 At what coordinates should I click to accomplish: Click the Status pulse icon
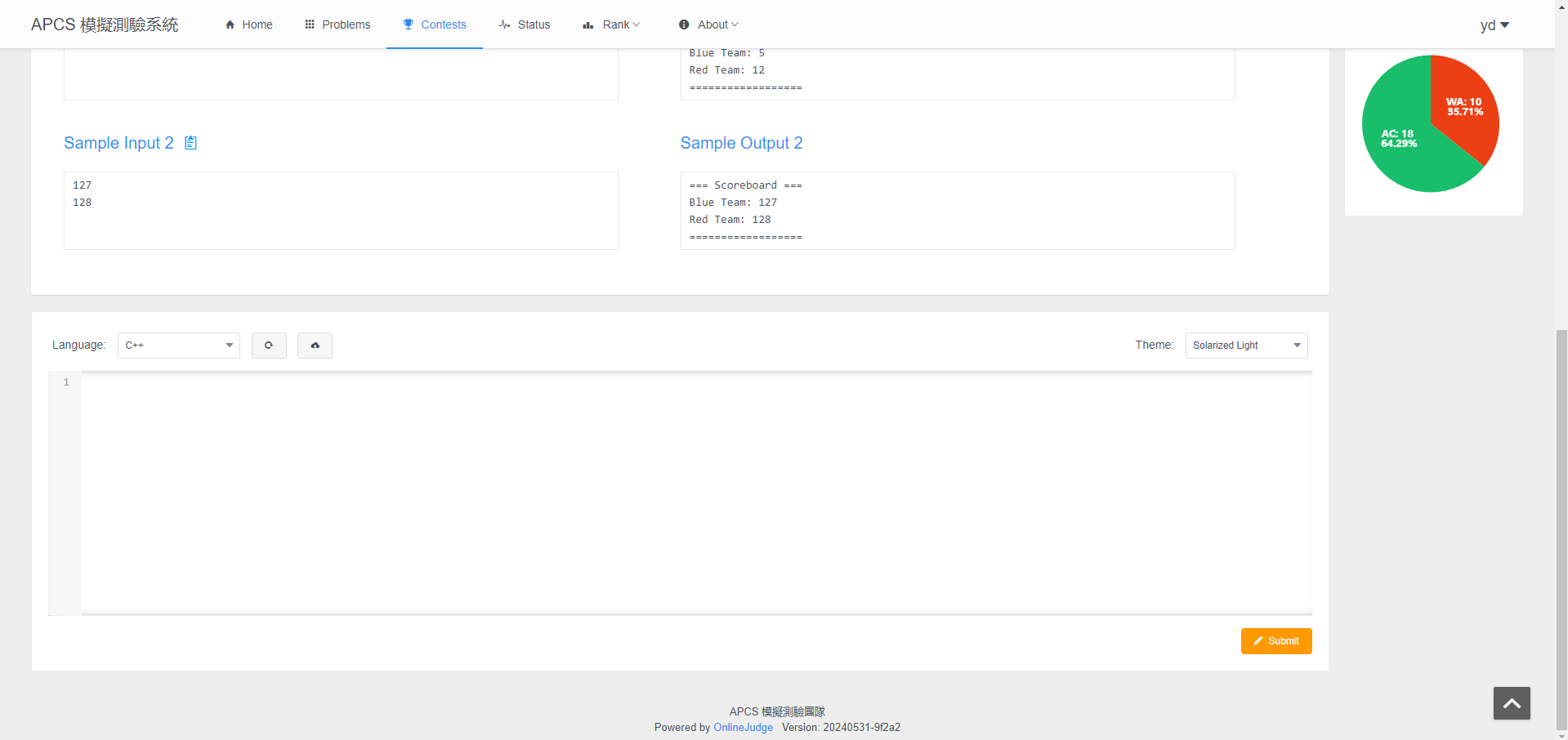pos(504,25)
